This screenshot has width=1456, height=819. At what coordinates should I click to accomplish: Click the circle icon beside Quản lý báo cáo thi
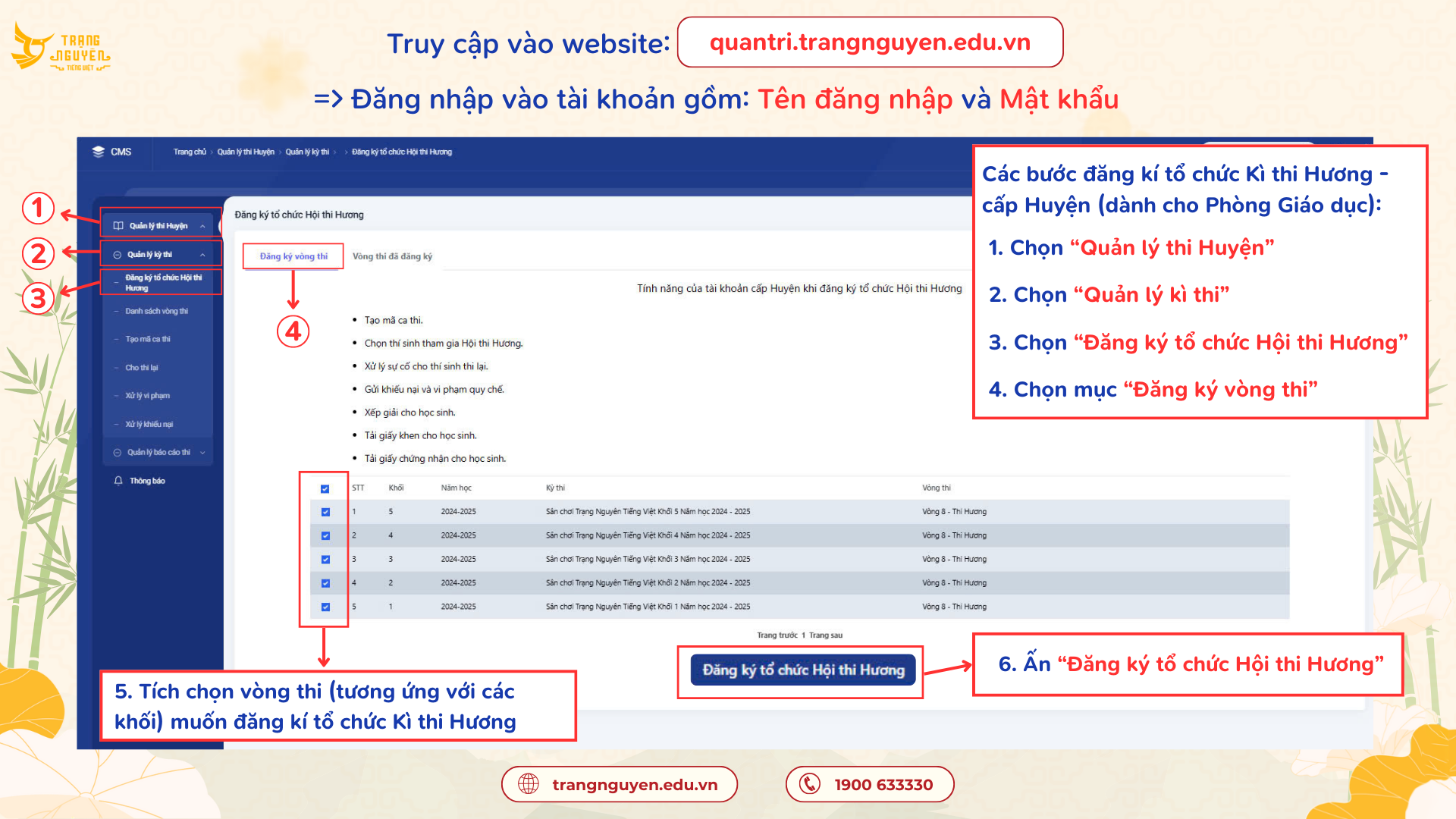point(118,453)
